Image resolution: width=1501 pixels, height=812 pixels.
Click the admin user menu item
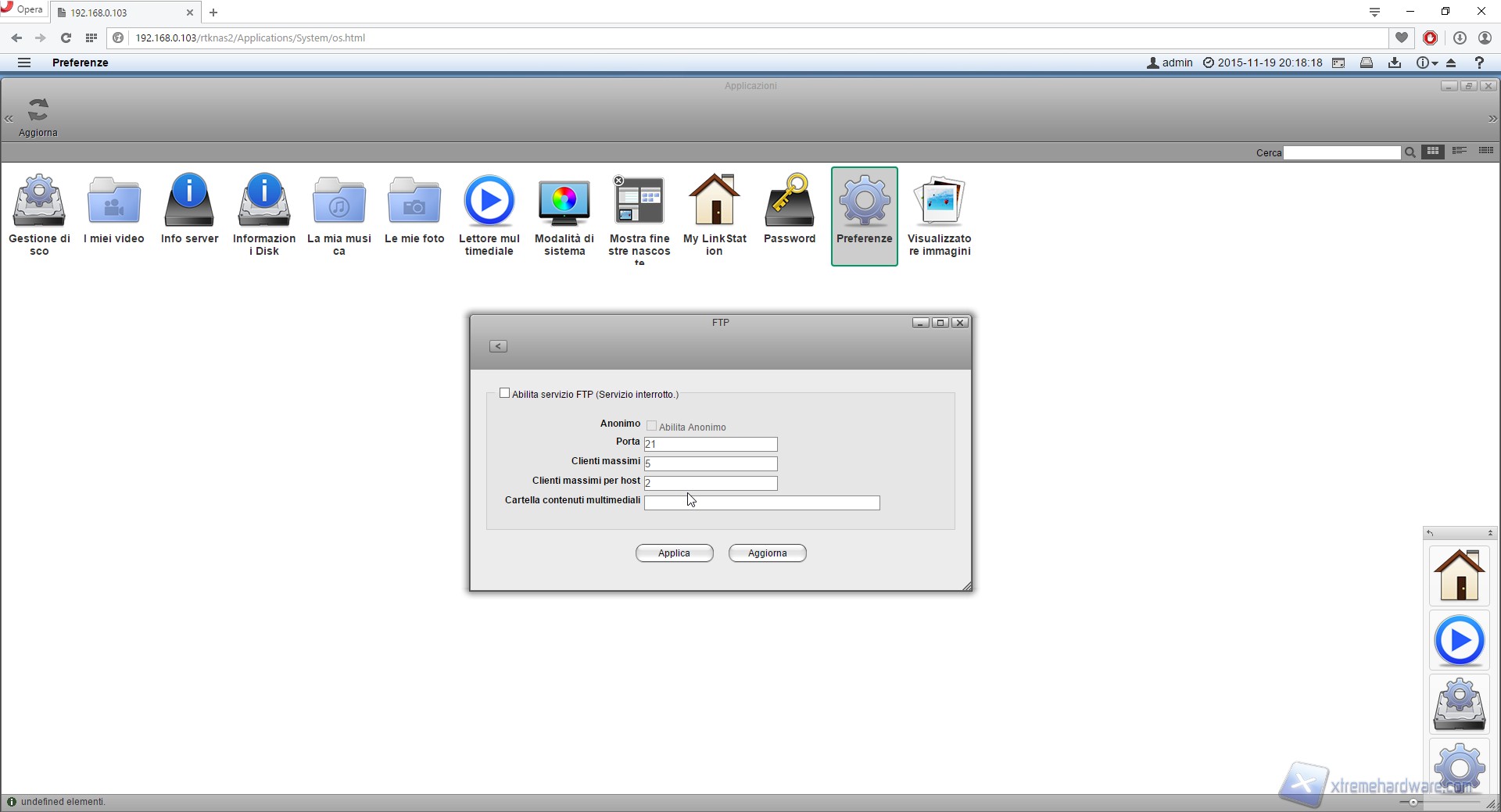[x=1170, y=63]
